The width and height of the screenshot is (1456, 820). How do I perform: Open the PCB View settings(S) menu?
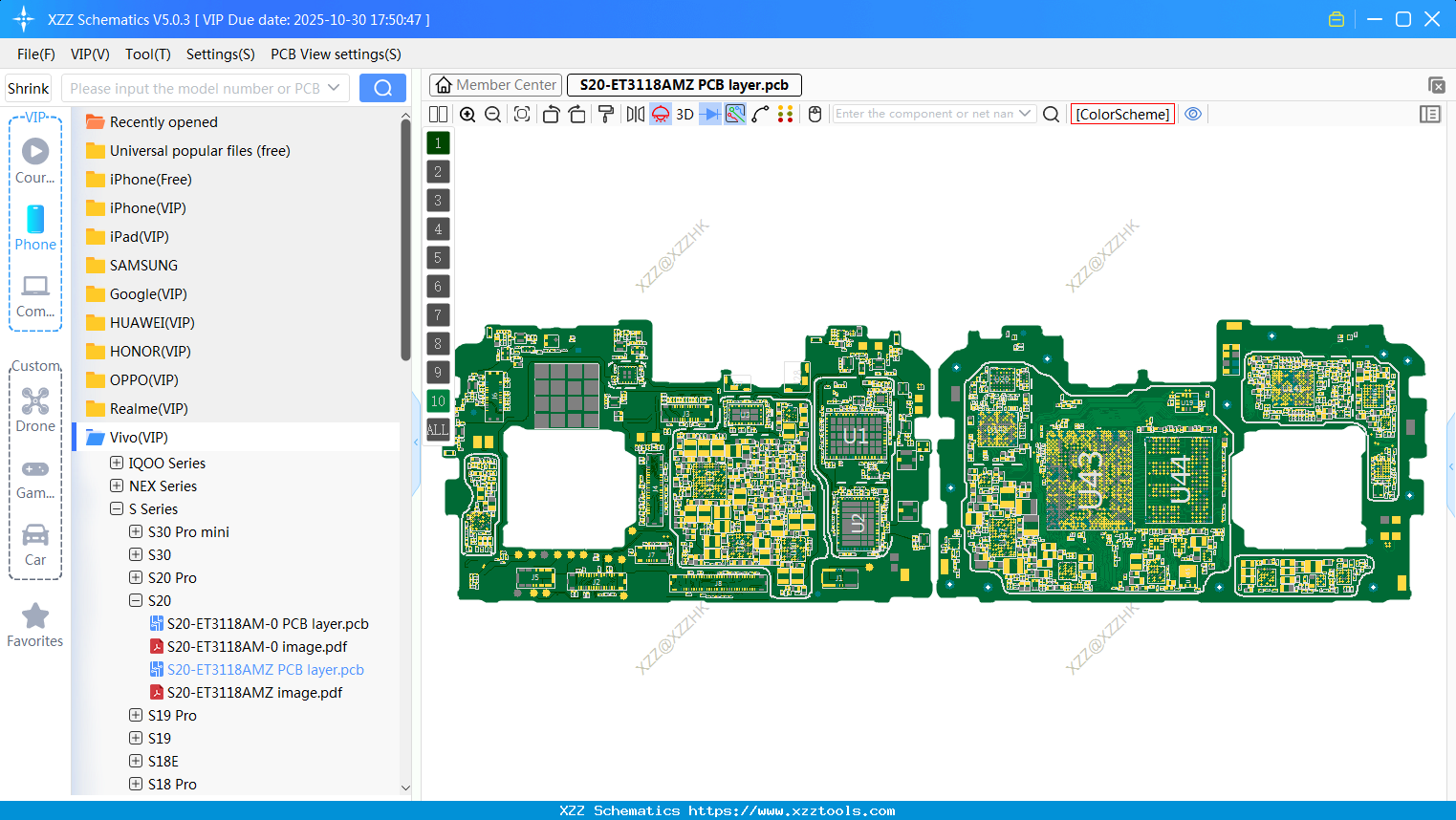(336, 54)
